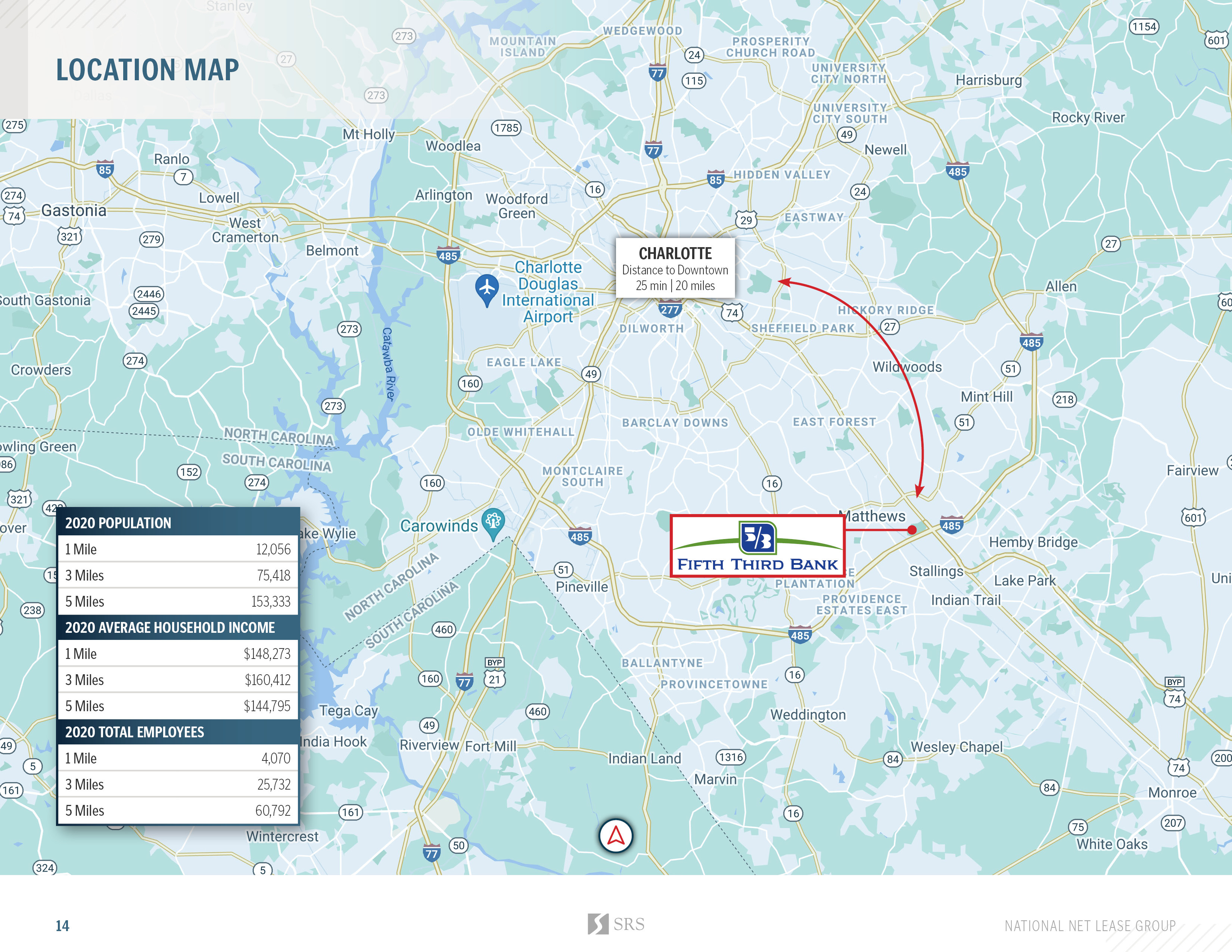Screen dimensions: 1232x952
Task: Click the income value $144,795
Action: tap(267, 706)
